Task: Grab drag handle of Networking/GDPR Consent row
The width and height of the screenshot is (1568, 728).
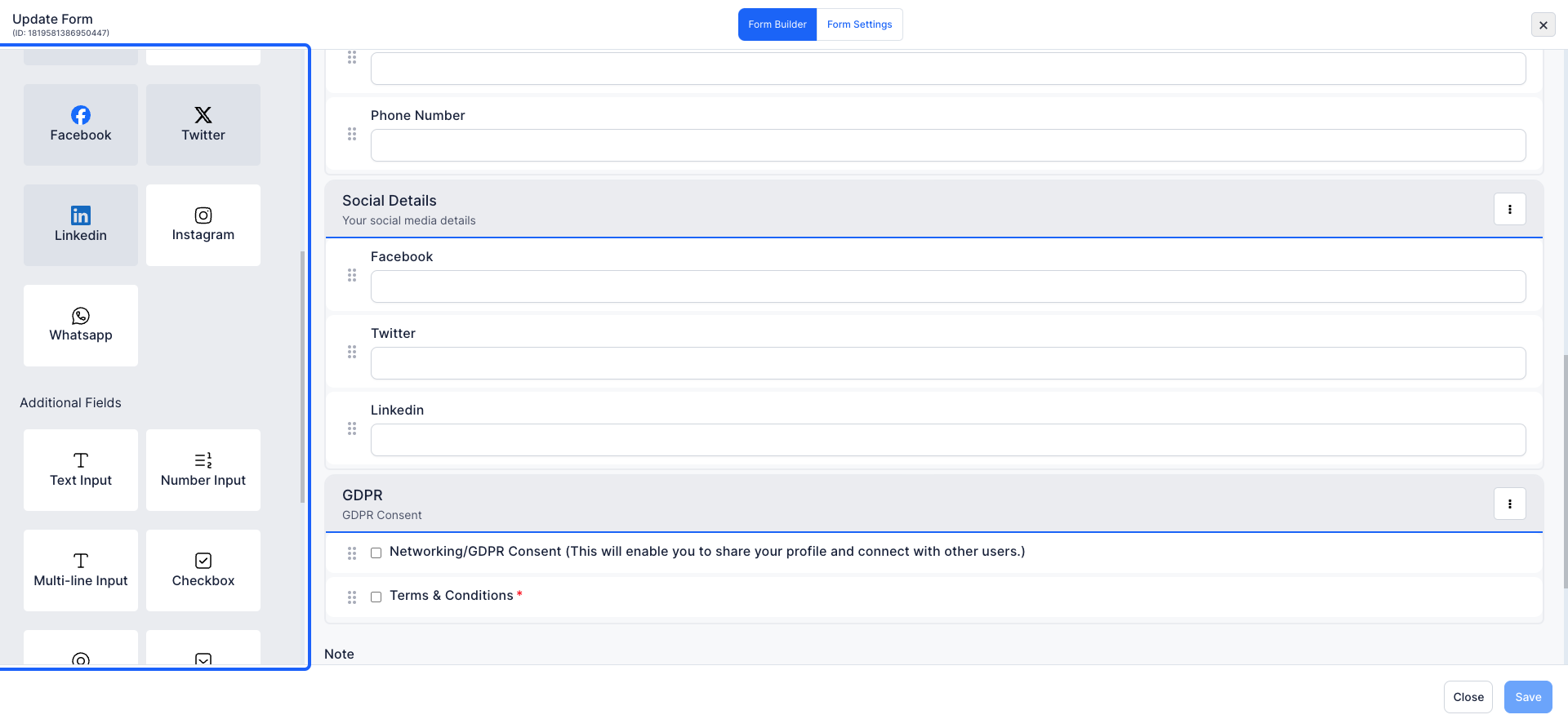Action: pos(352,553)
